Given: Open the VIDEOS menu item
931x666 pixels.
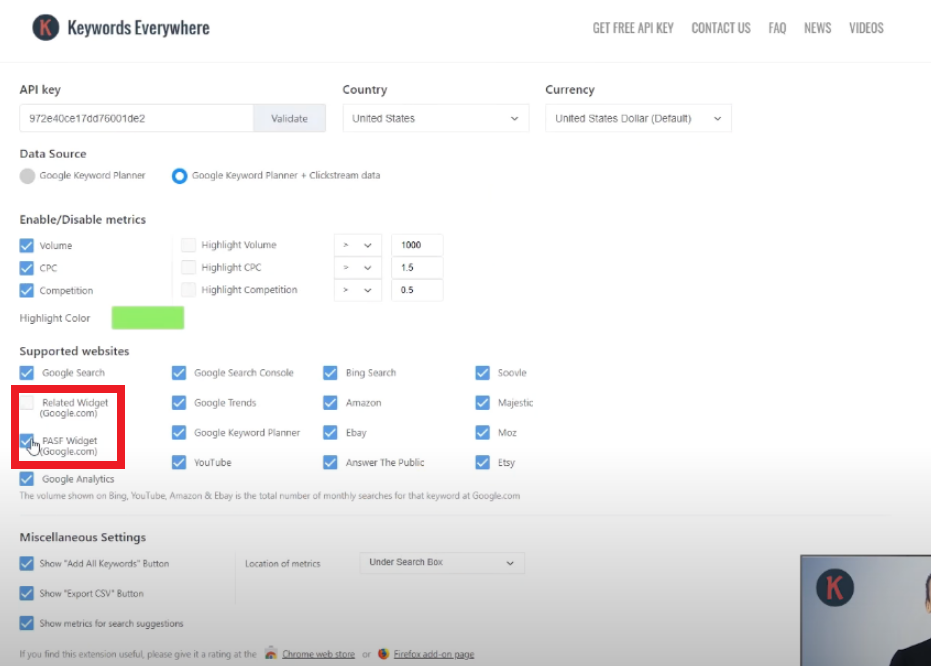Looking at the screenshot, I should [x=866, y=28].
